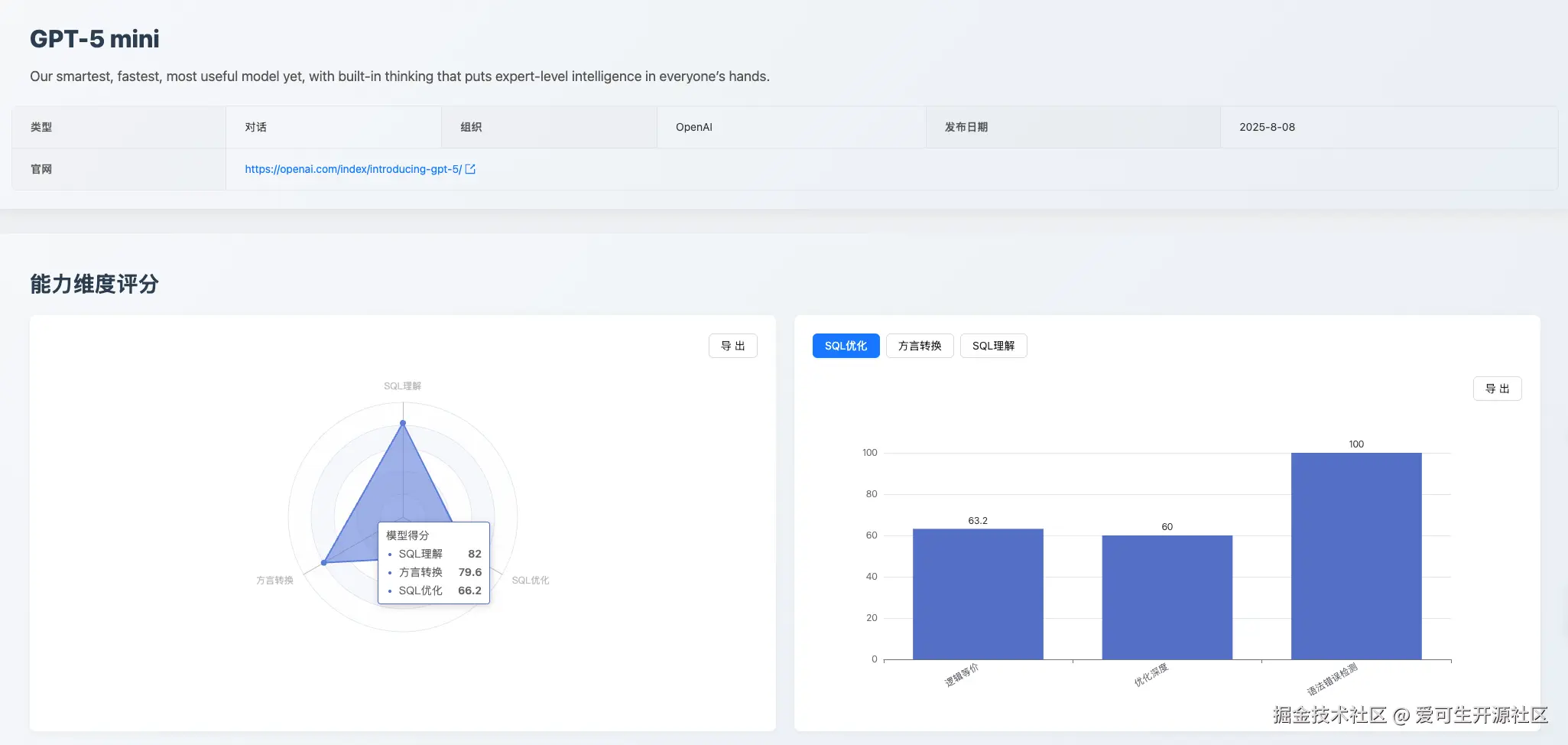Click the SQL理解 axis label on radar chart

[401, 386]
